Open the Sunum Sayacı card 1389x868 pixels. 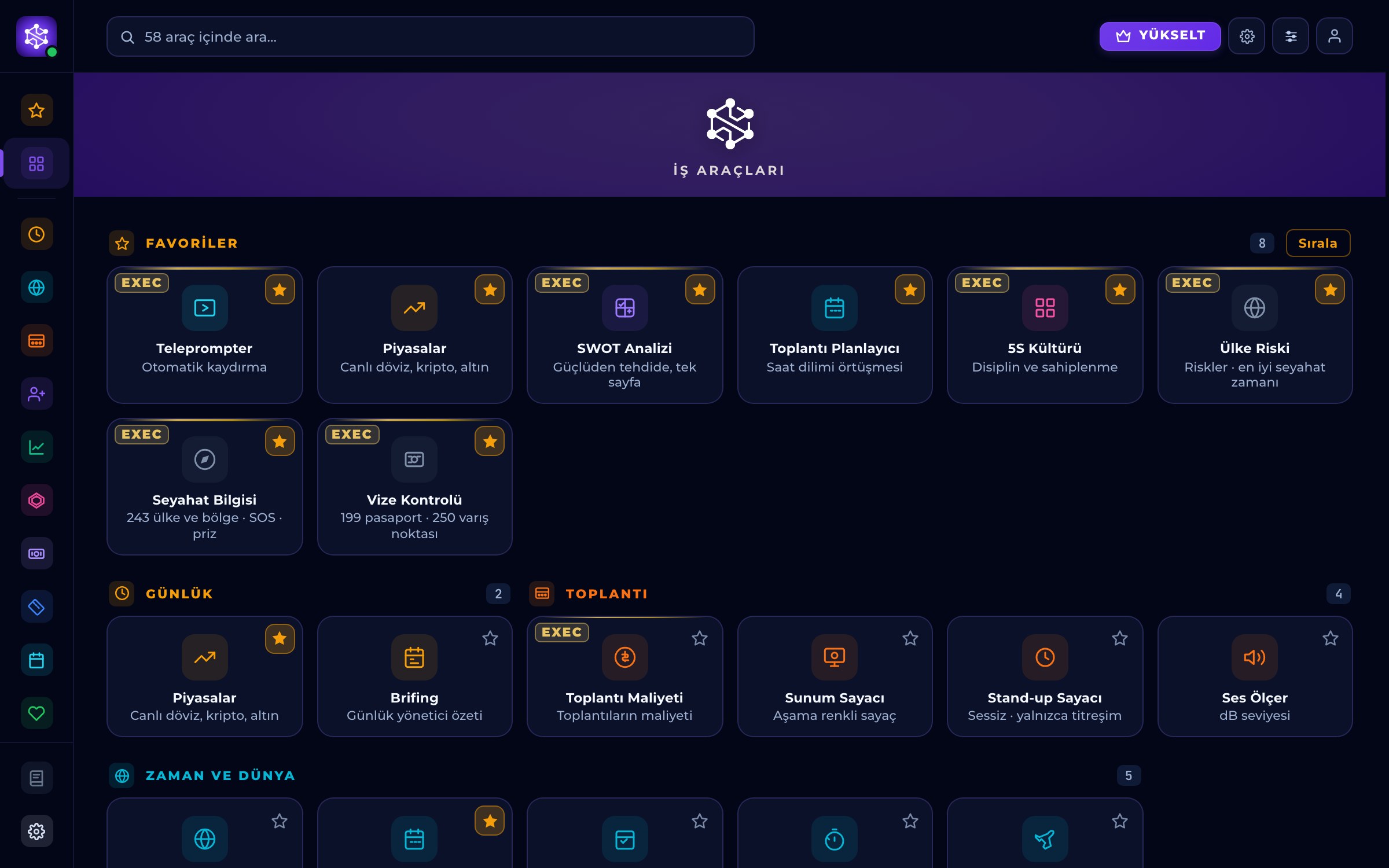835,676
